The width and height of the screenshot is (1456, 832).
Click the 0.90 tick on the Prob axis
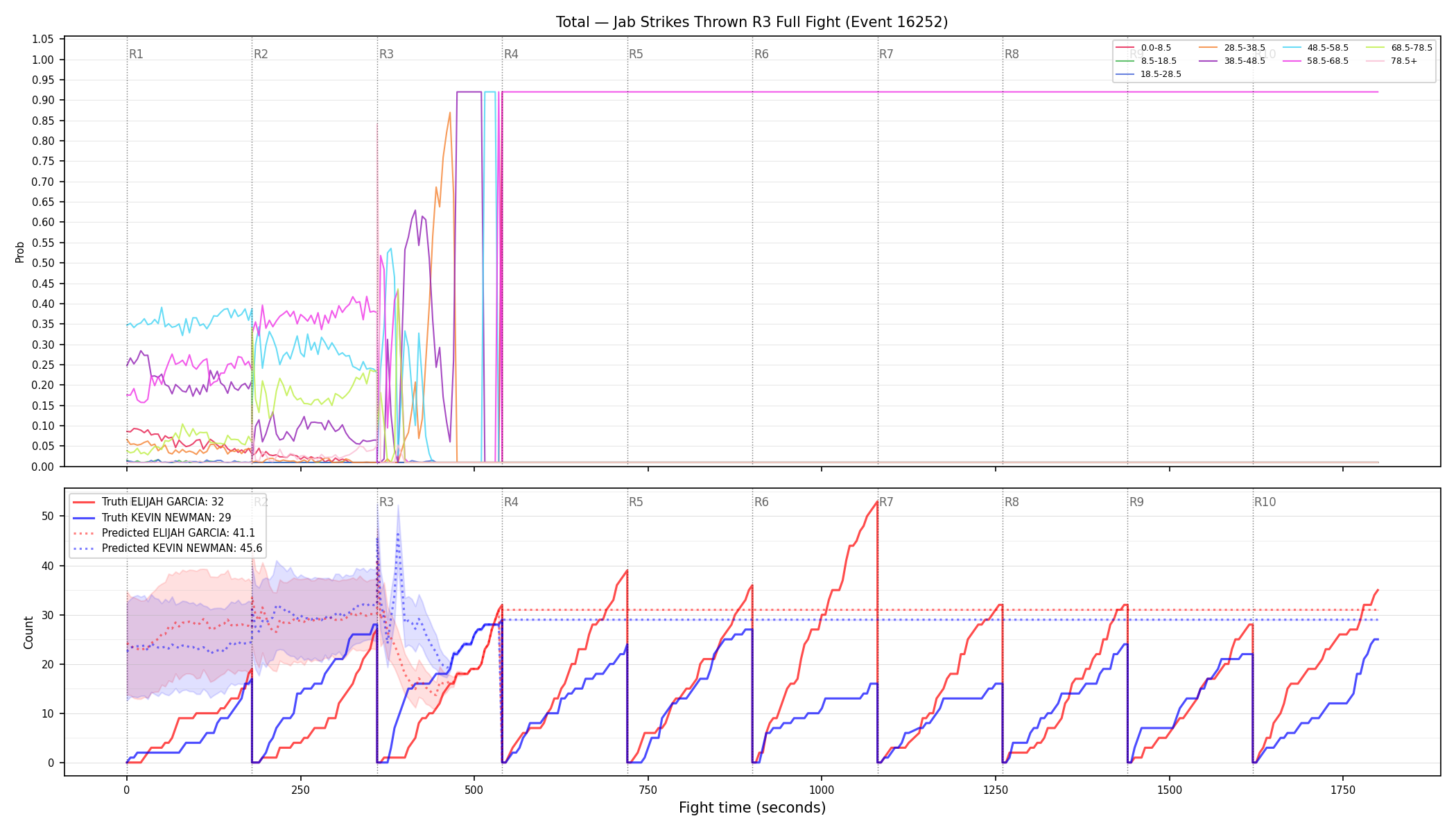point(43,101)
